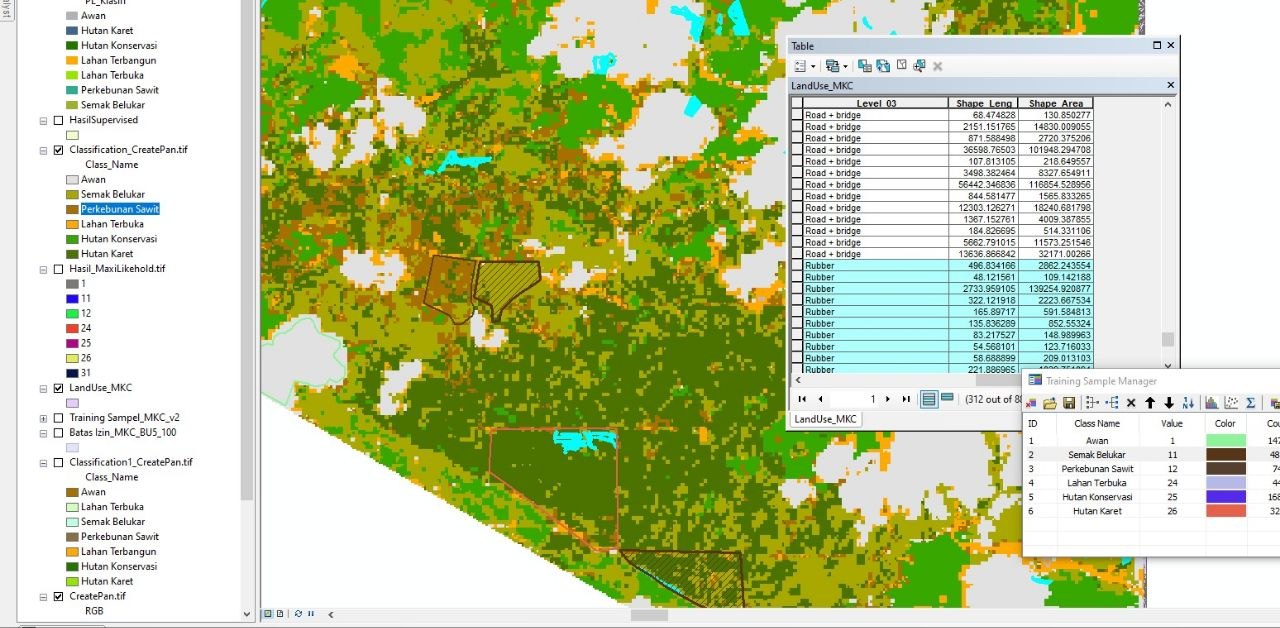The image size is (1280, 628).
Task: Click Pause Drawing icon below map
Action: tap(311, 613)
